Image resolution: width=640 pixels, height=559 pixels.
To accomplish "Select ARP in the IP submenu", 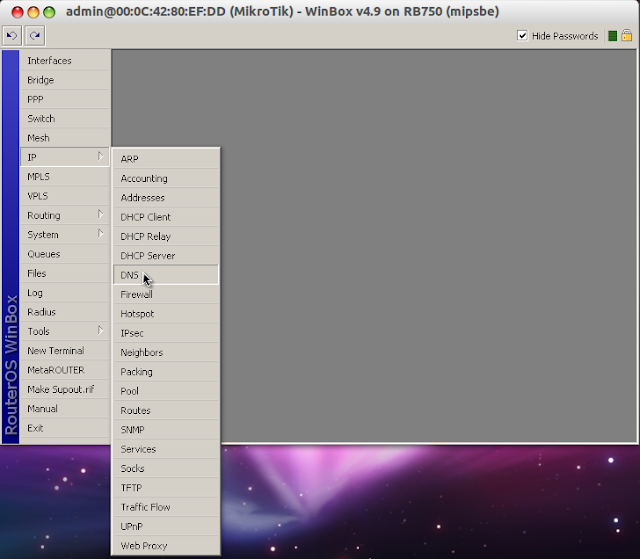I will click(166, 159).
